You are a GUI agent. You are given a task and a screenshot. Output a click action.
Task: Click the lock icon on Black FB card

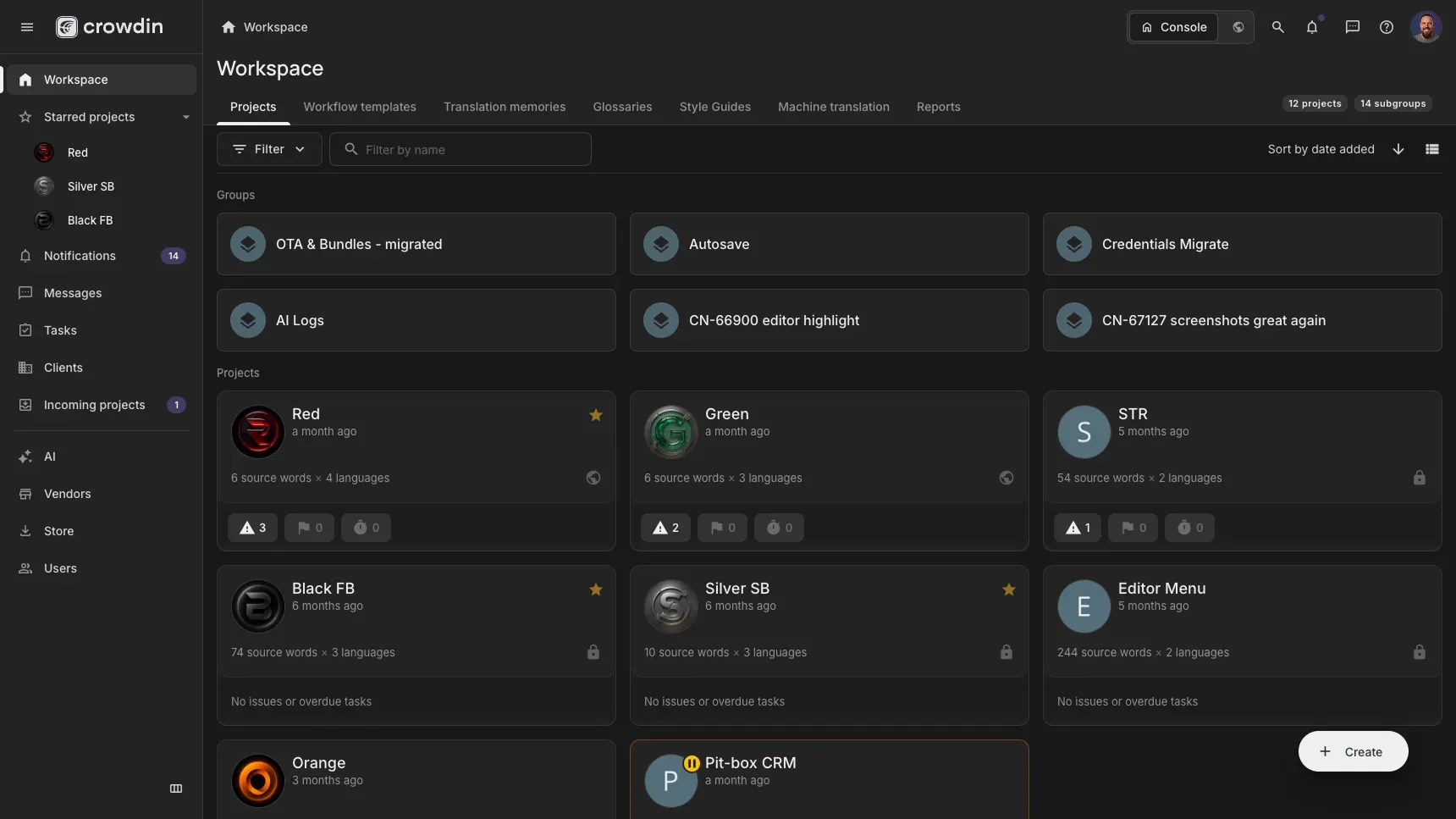coord(593,652)
